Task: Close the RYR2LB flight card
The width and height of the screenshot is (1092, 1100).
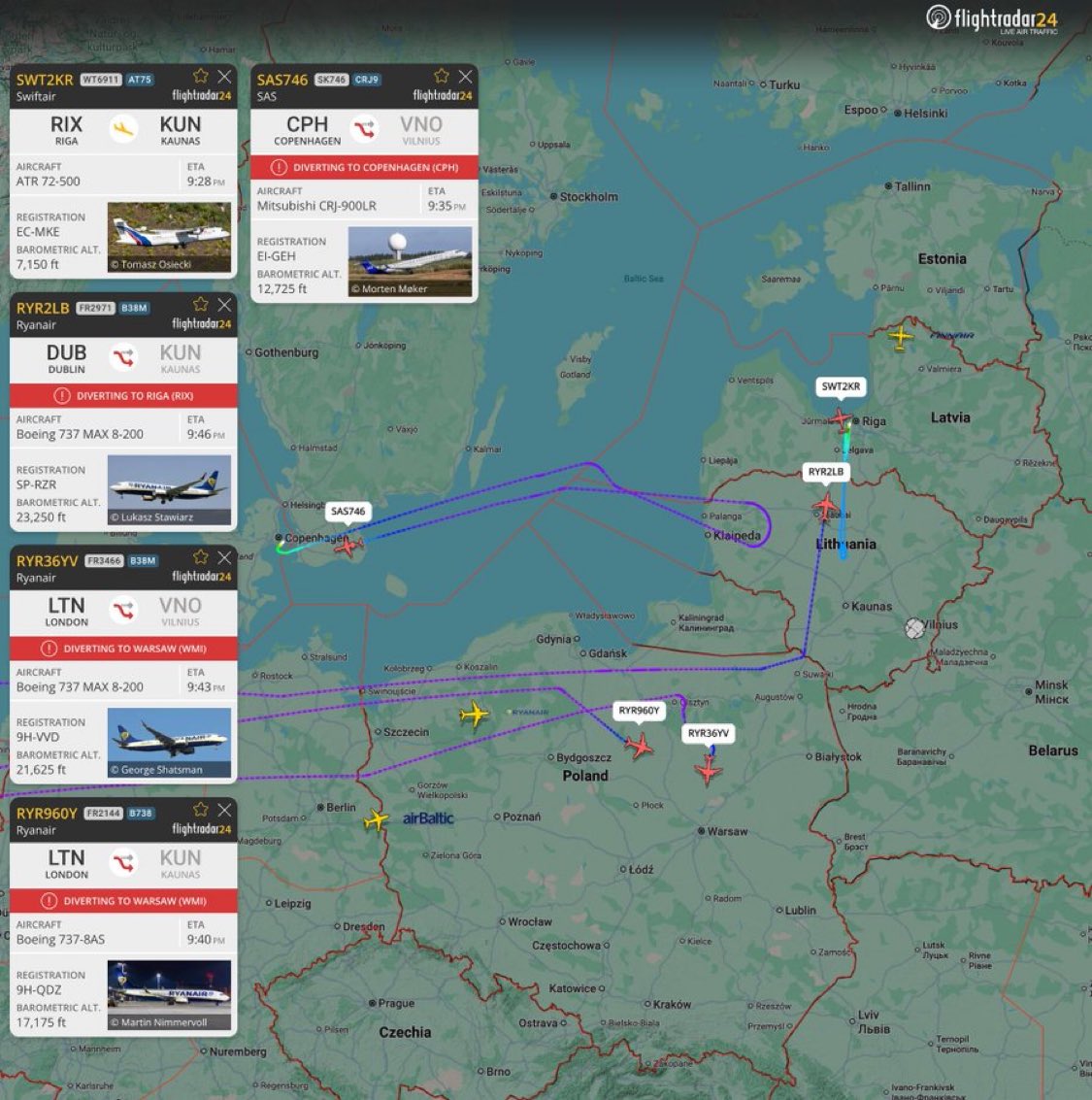Action: pos(224,305)
